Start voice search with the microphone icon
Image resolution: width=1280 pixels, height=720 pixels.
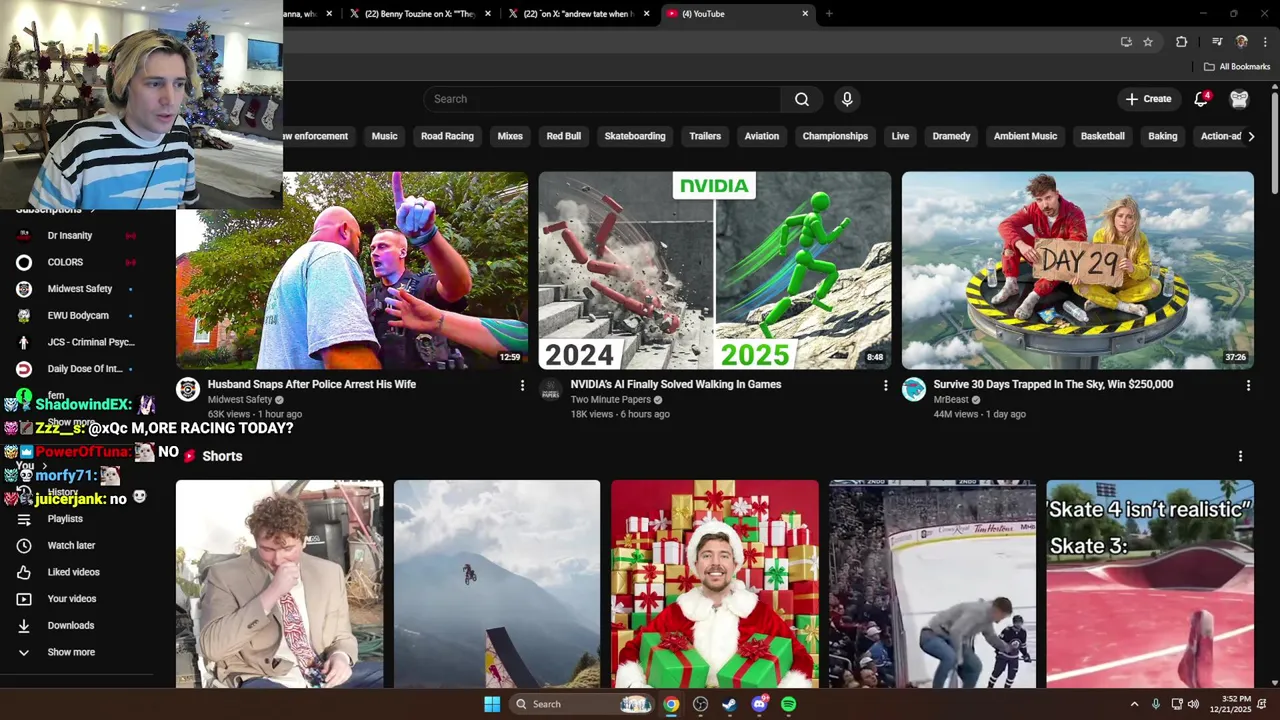coord(847,99)
